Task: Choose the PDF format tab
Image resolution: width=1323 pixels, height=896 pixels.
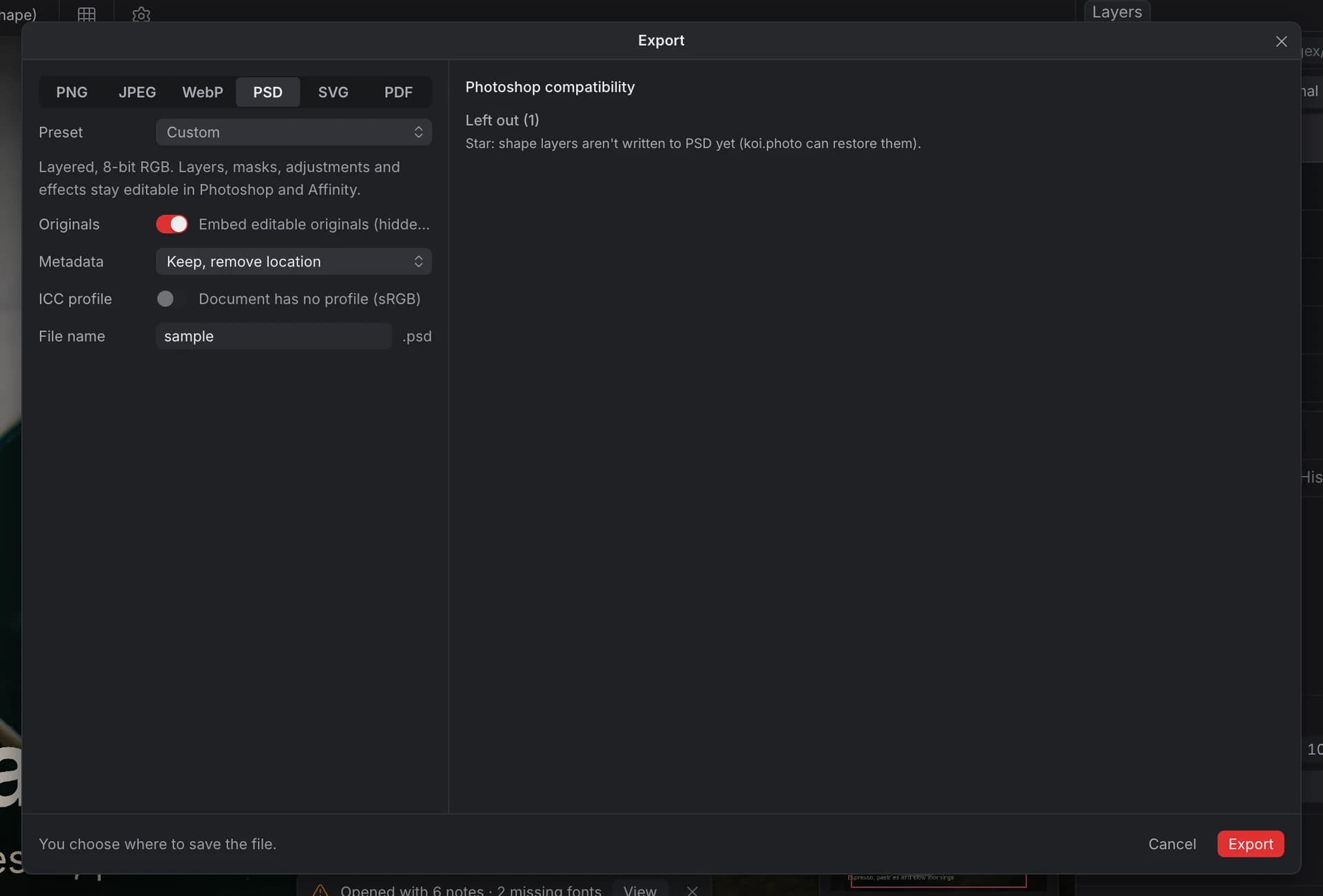Action: (x=398, y=92)
